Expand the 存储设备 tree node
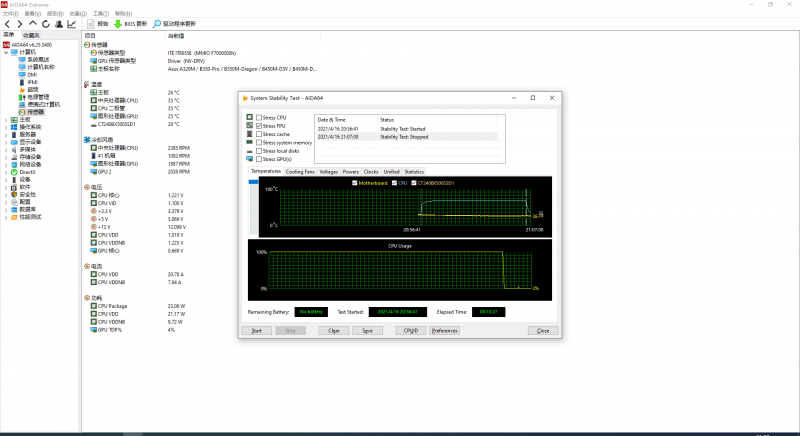The image size is (800, 436). click(x=6, y=157)
